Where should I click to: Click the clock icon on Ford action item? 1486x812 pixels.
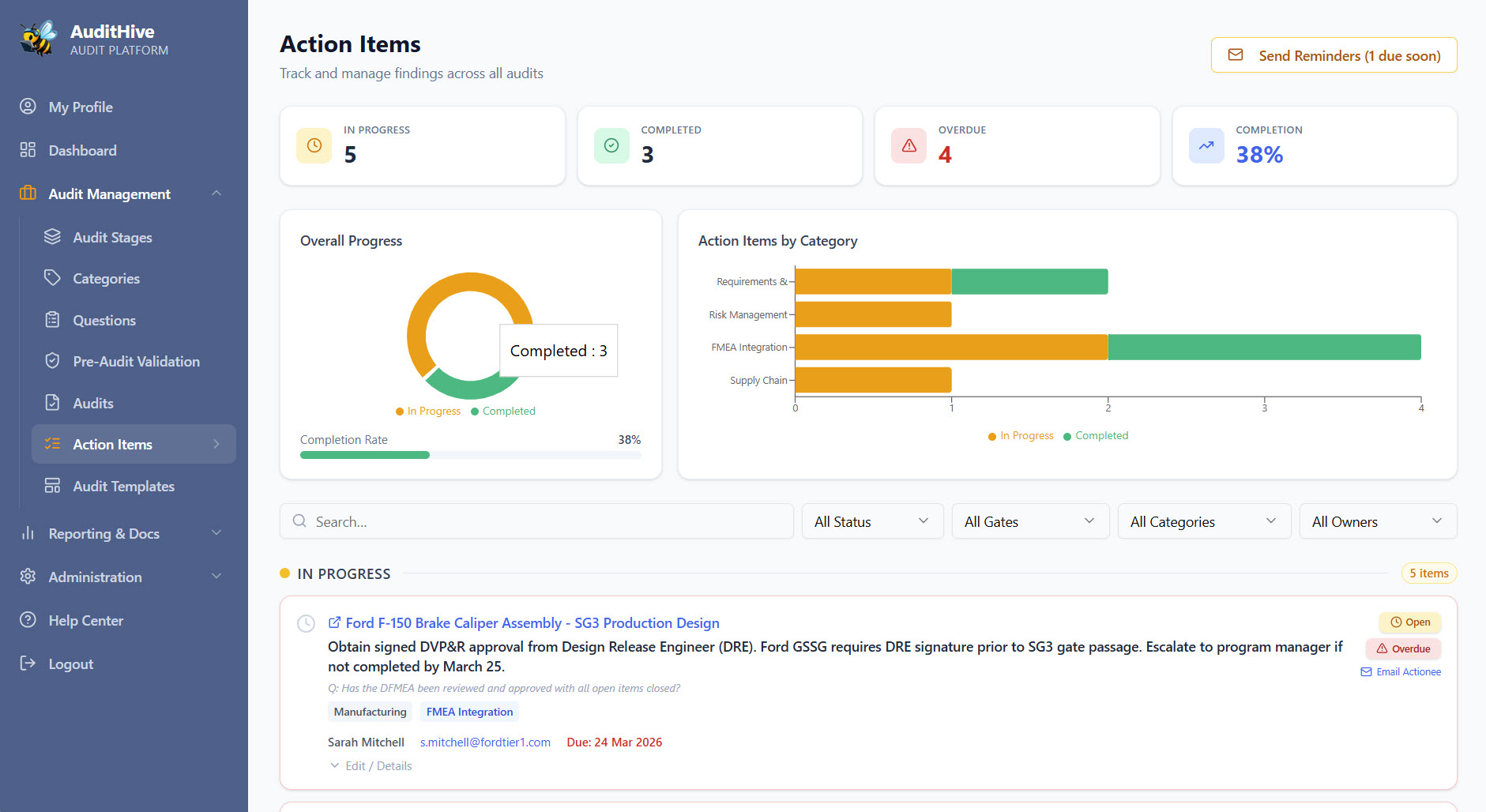pyautogui.click(x=306, y=623)
